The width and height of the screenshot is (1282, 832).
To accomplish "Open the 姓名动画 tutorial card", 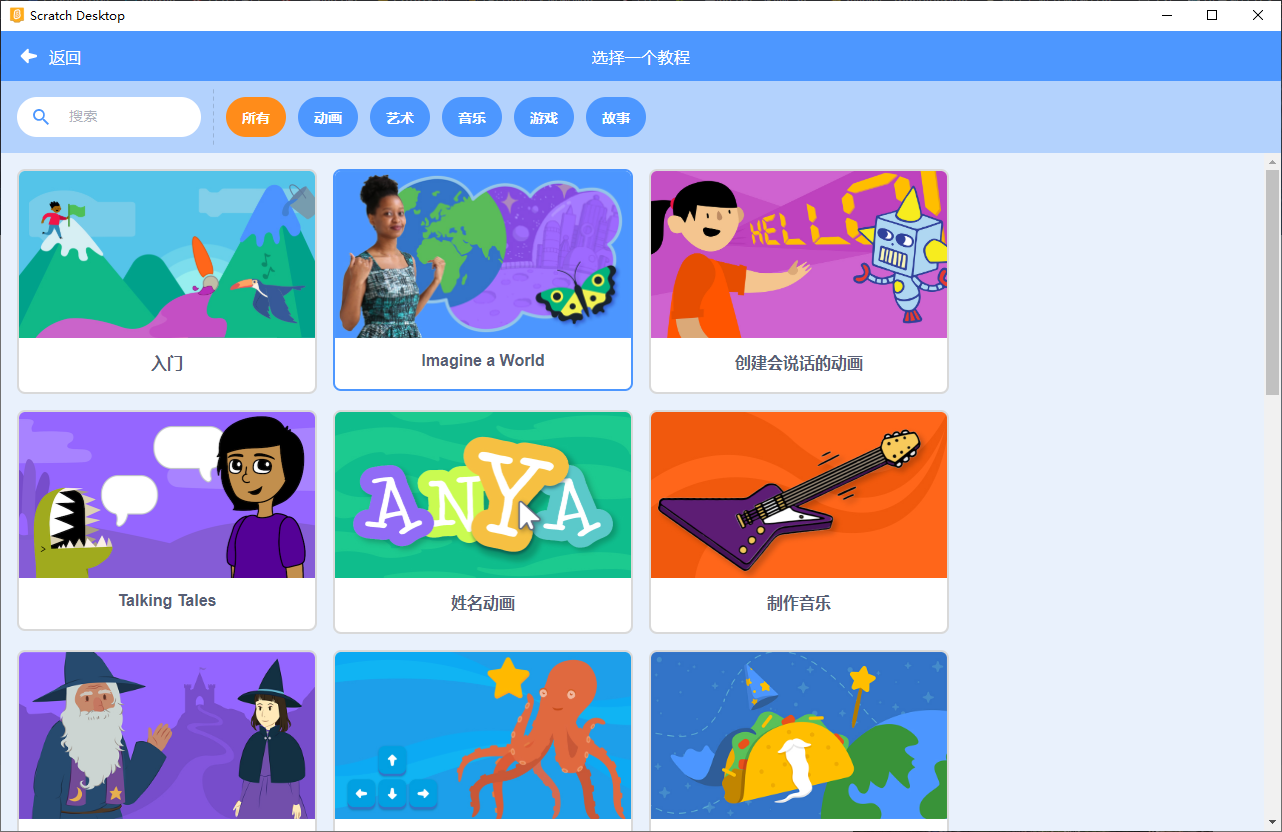I will (483, 522).
